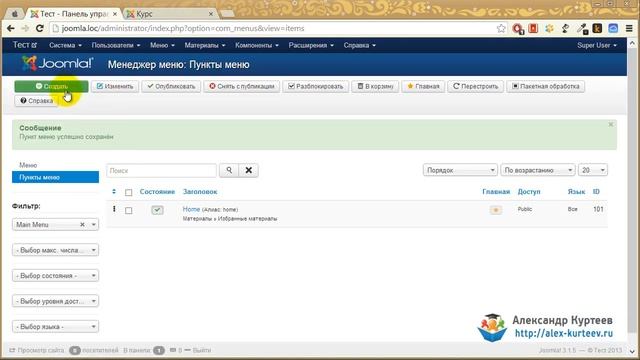Clear the Main Menu filter selection

(x=82, y=224)
